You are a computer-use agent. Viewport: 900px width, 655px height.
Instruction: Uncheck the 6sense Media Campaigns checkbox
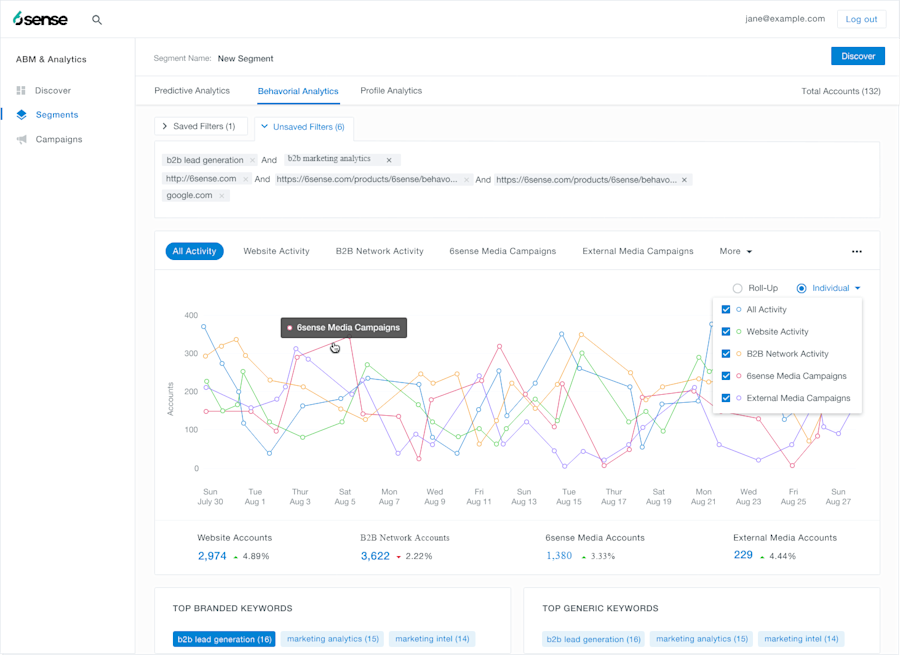point(726,375)
